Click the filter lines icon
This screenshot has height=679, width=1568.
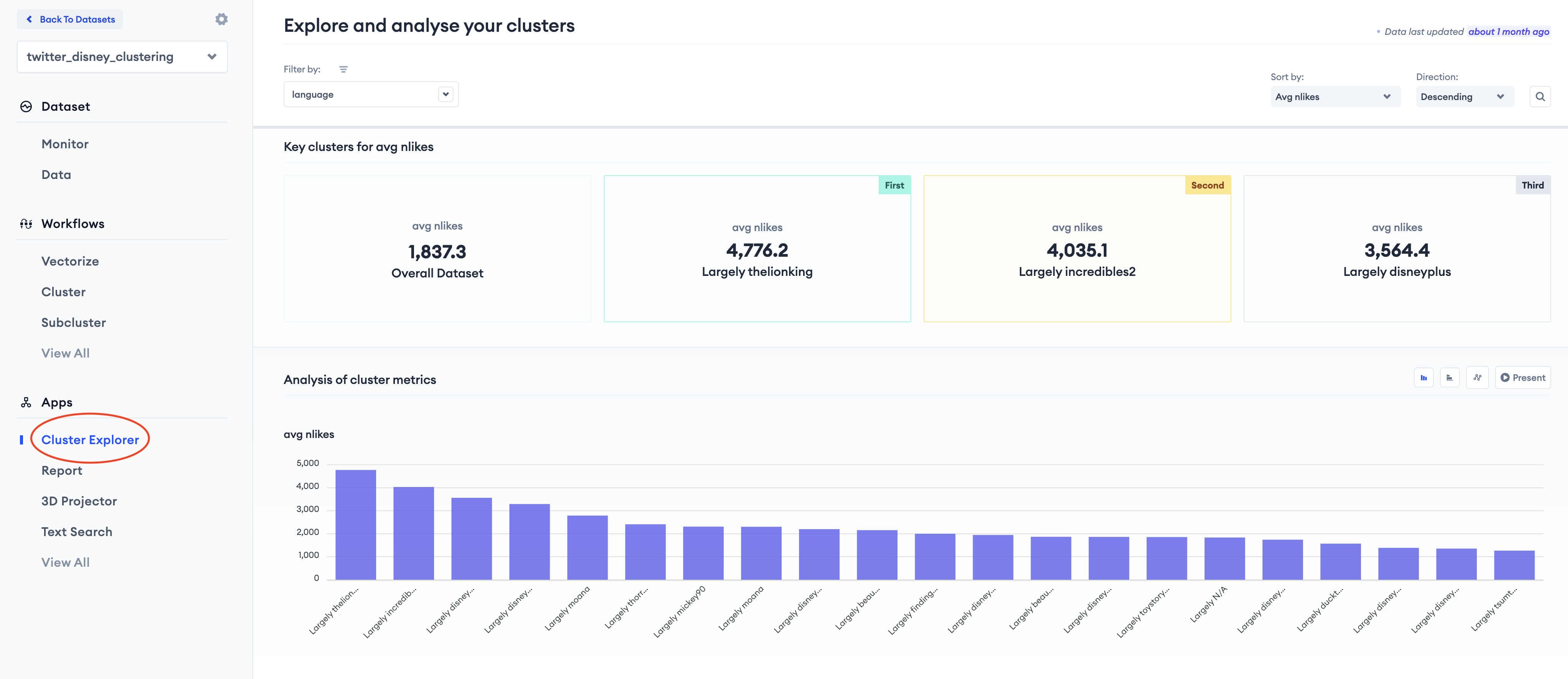(x=343, y=69)
